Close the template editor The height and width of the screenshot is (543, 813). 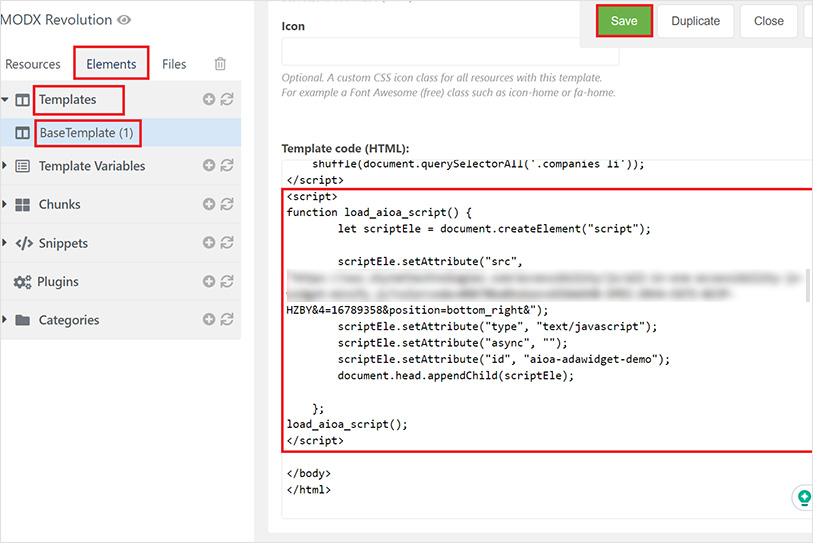[768, 21]
